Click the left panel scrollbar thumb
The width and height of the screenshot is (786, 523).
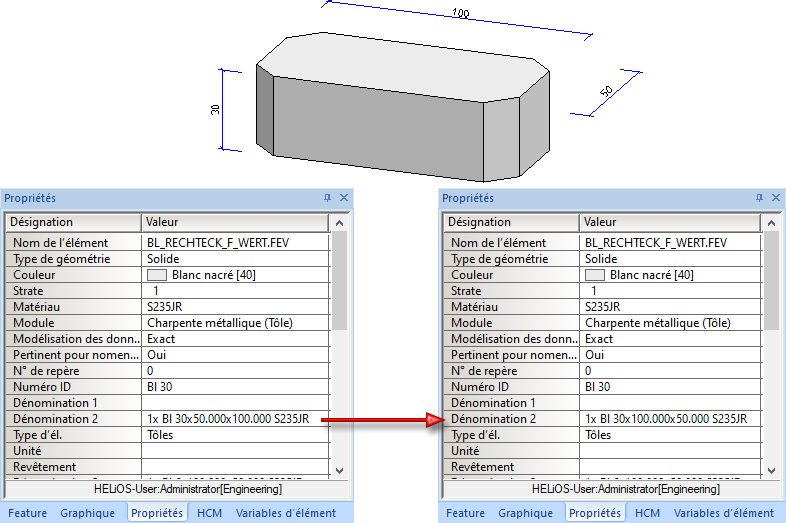tap(339, 281)
